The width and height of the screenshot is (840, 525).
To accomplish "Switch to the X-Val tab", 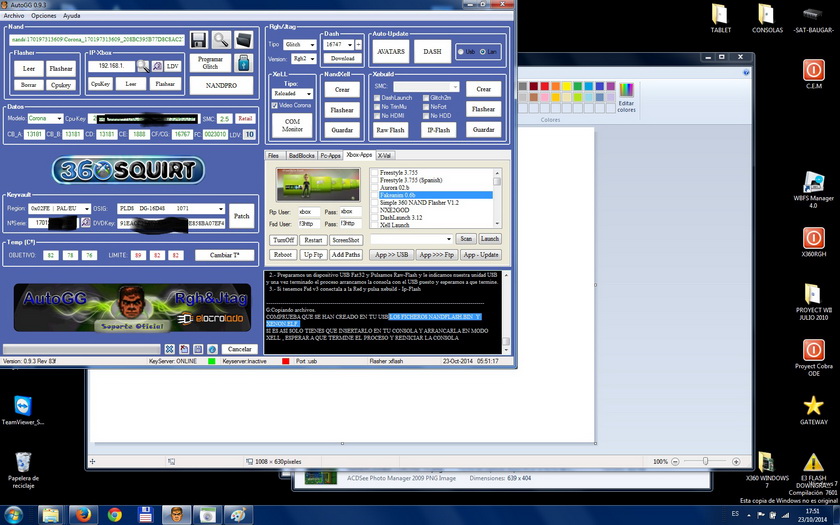I will (384, 155).
